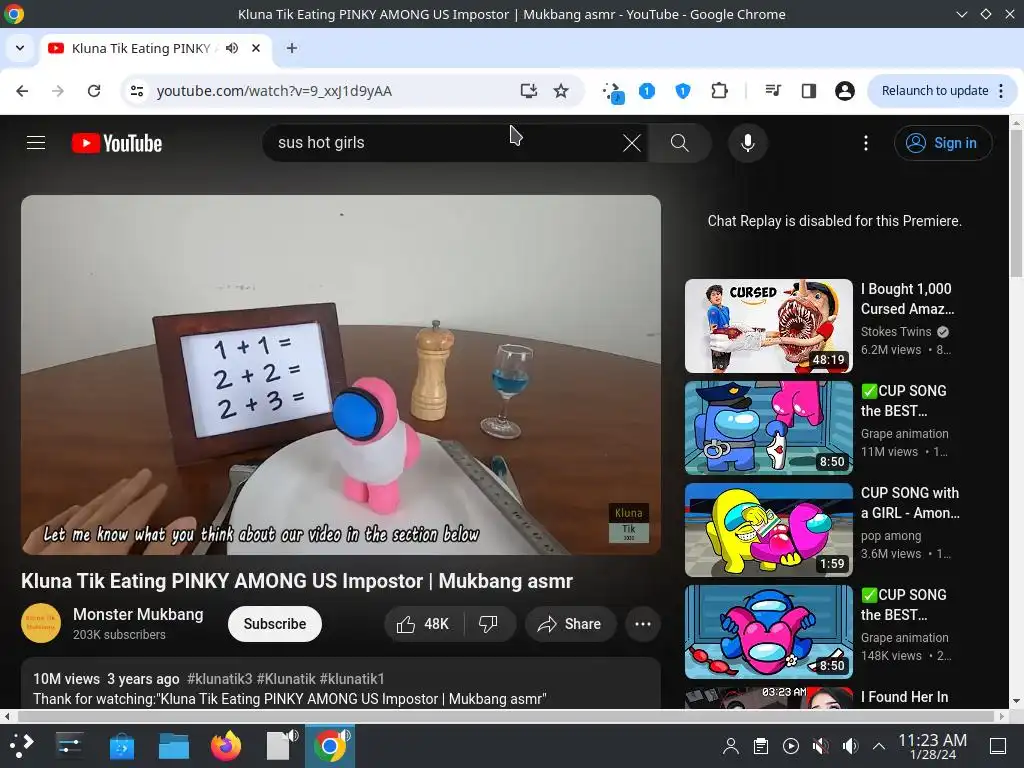Click the blue shield extension icon
1024x768 pixels.
coord(682,91)
